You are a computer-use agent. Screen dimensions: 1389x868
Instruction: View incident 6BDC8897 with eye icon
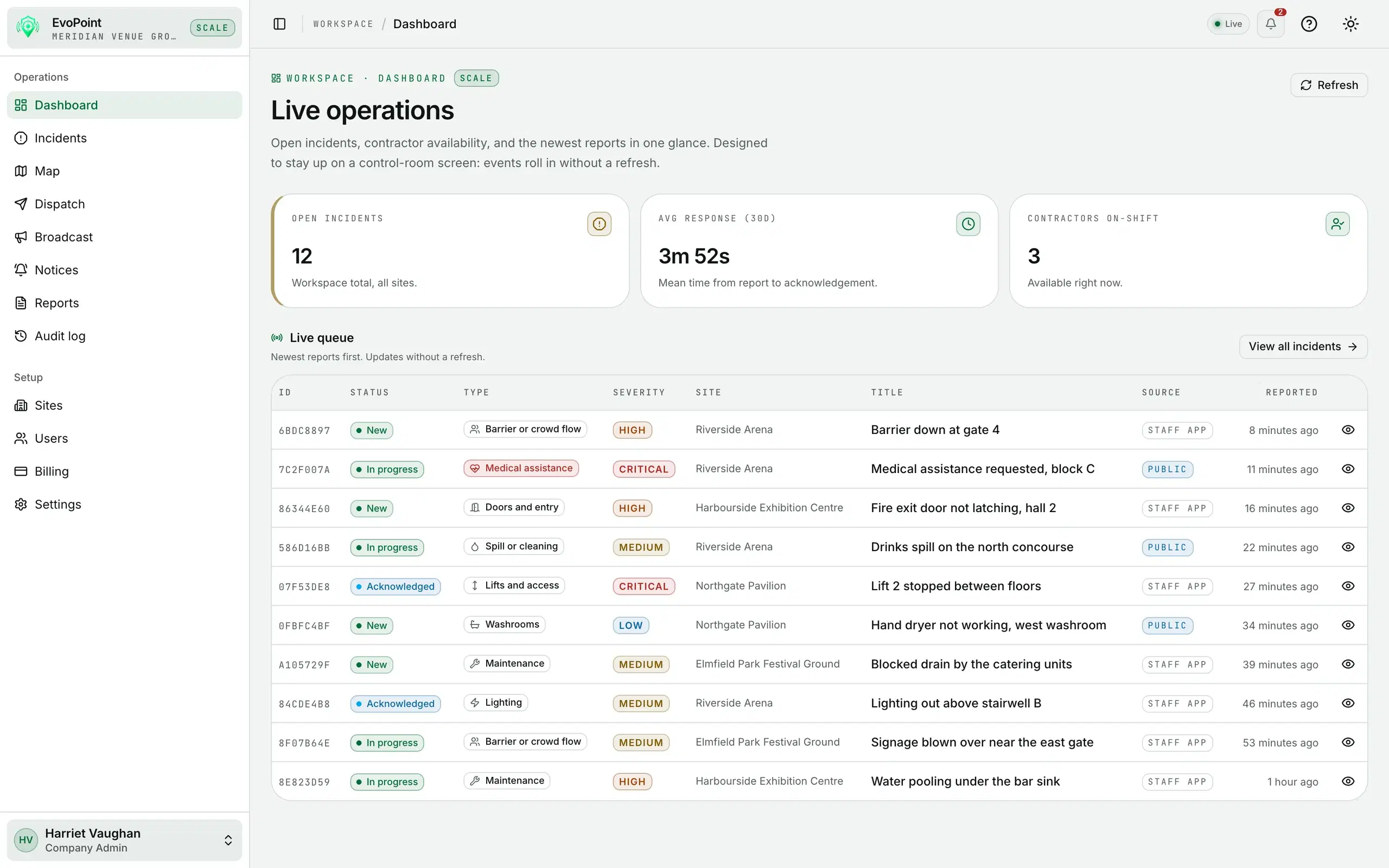(x=1348, y=430)
